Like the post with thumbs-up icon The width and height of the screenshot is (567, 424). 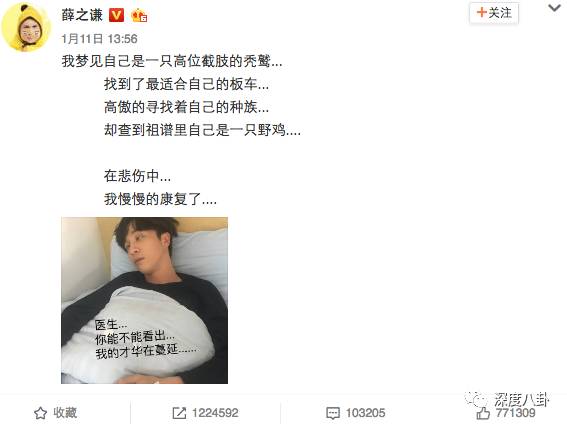(x=483, y=413)
